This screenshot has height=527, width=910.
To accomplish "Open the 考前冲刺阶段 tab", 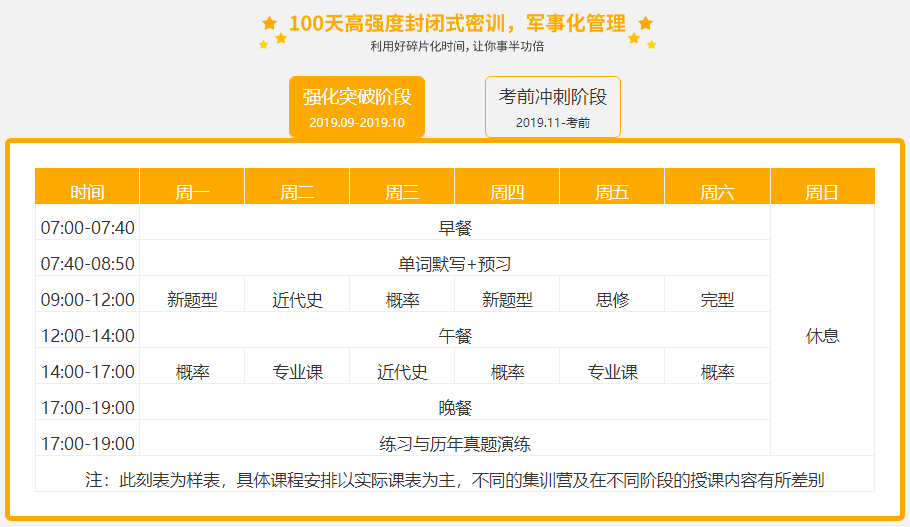I will coord(553,106).
